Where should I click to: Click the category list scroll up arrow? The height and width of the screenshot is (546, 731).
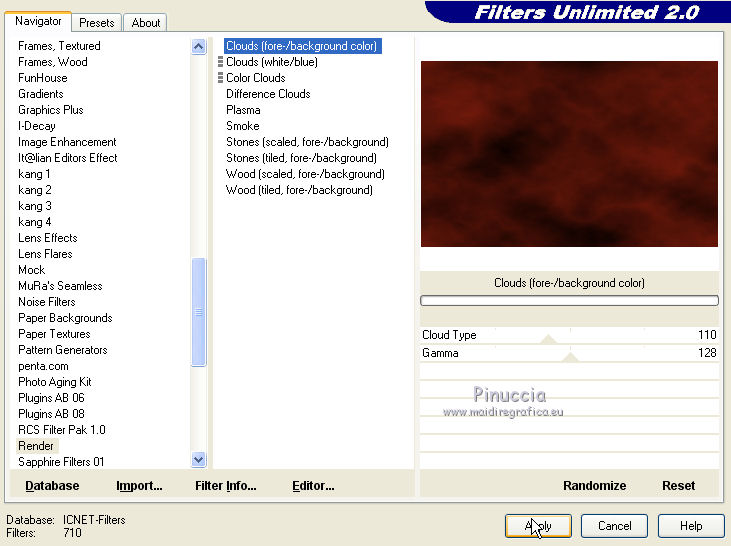click(x=199, y=47)
